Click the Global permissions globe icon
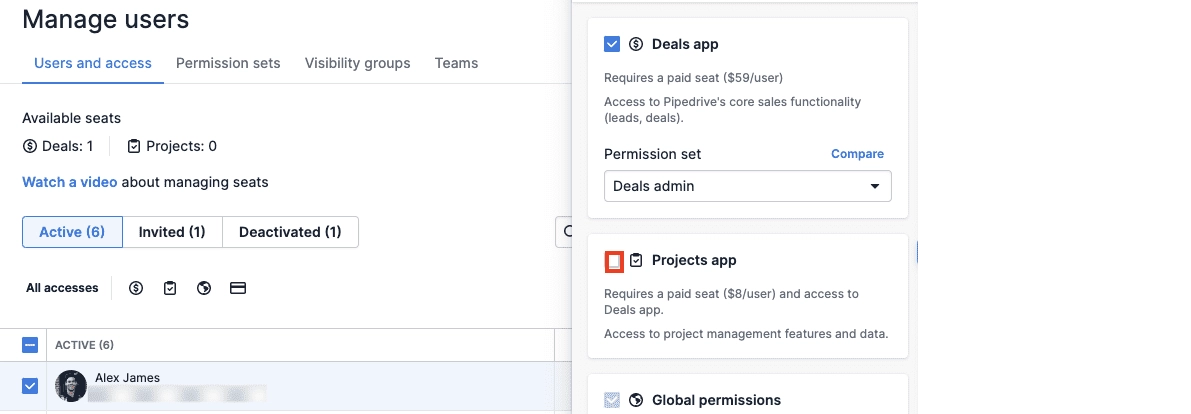Image resolution: width=1191 pixels, height=414 pixels. coord(637,400)
